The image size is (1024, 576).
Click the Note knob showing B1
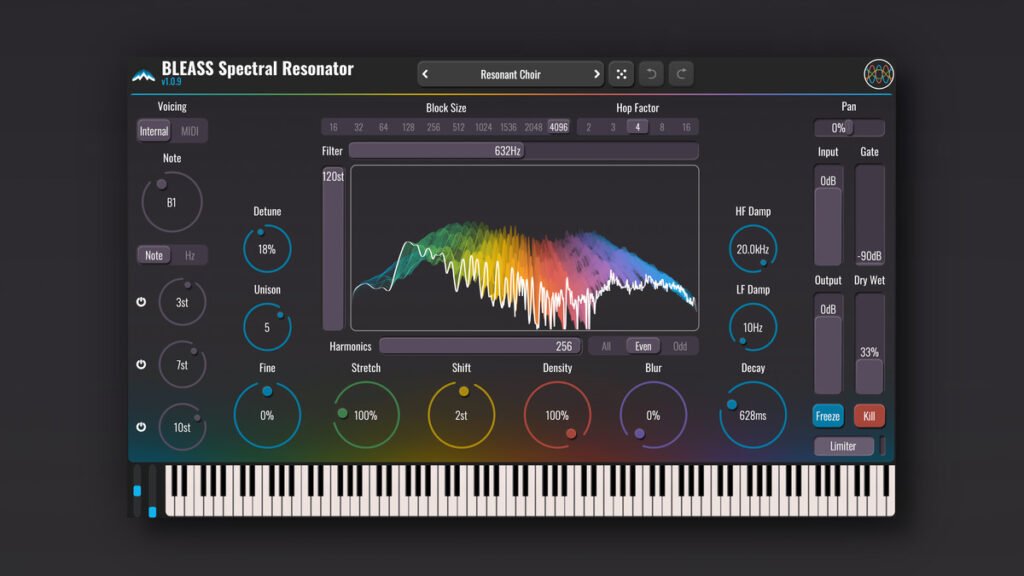point(172,202)
